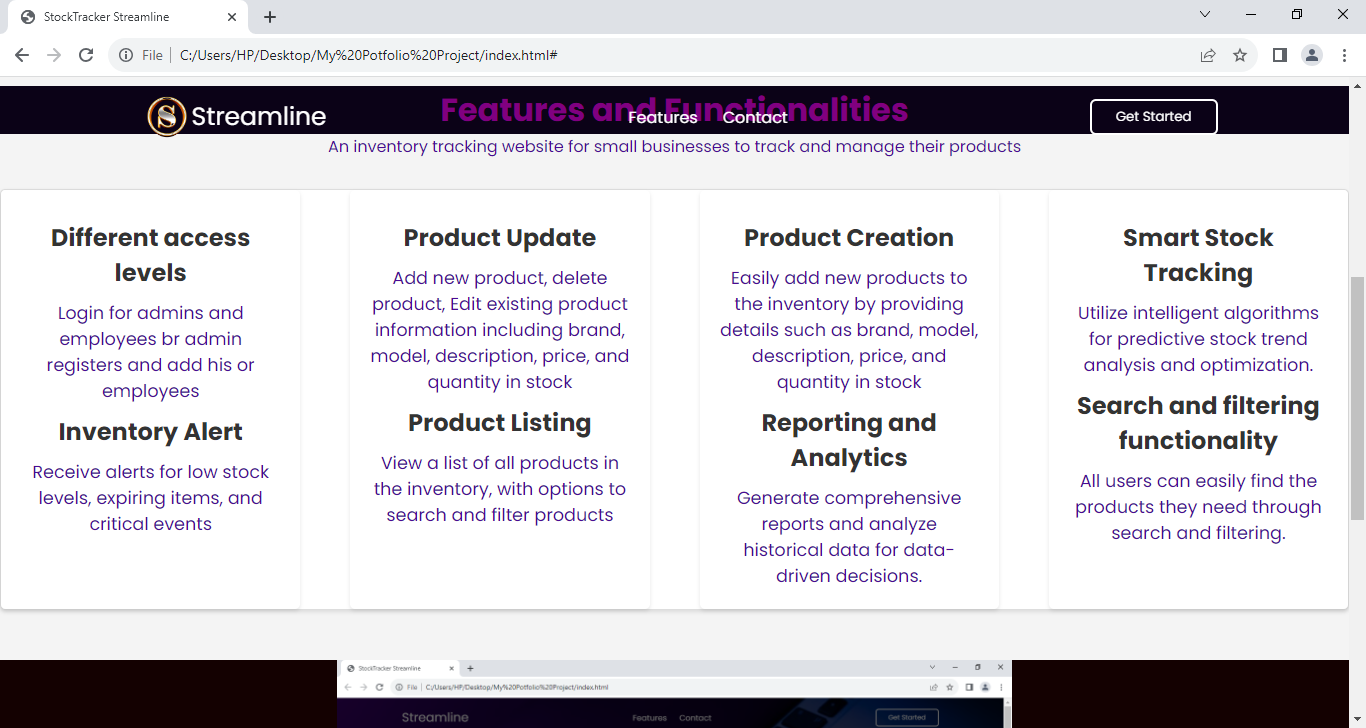Click the website screenshot thumbnail below
The image size is (1366, 728).
tap(674, 693)
